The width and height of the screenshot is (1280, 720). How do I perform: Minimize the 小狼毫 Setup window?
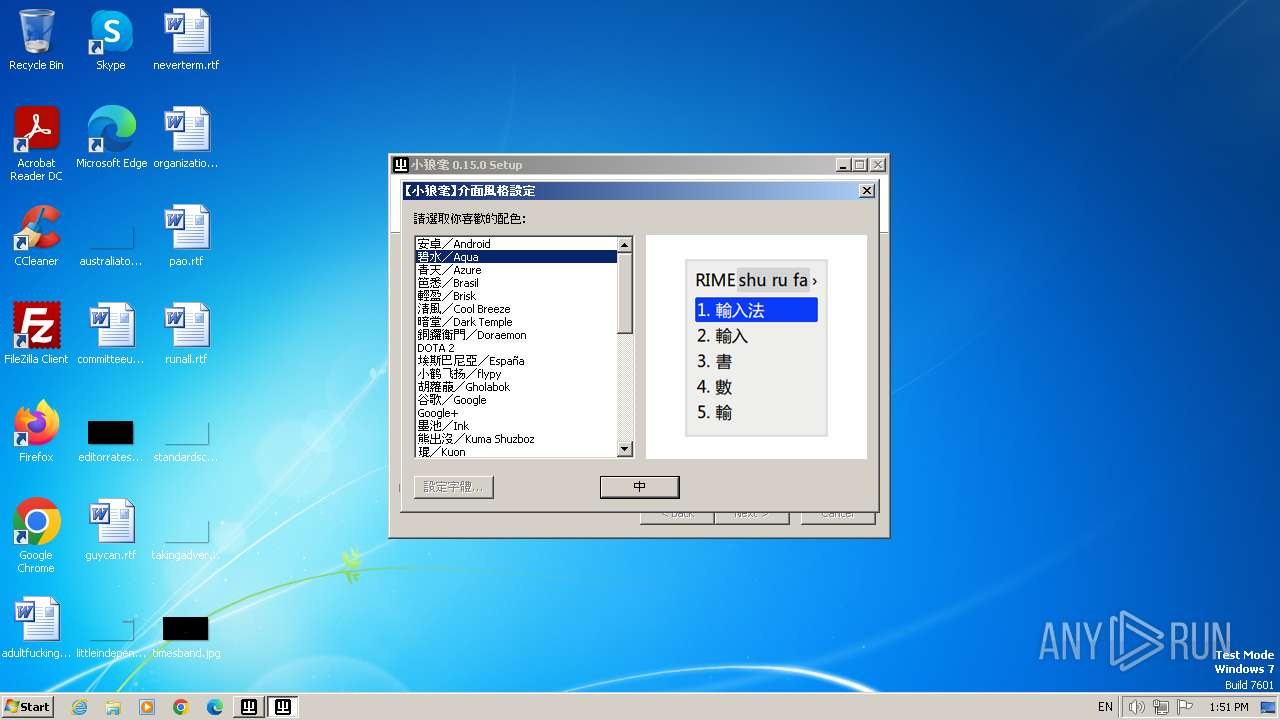(842, 165)
